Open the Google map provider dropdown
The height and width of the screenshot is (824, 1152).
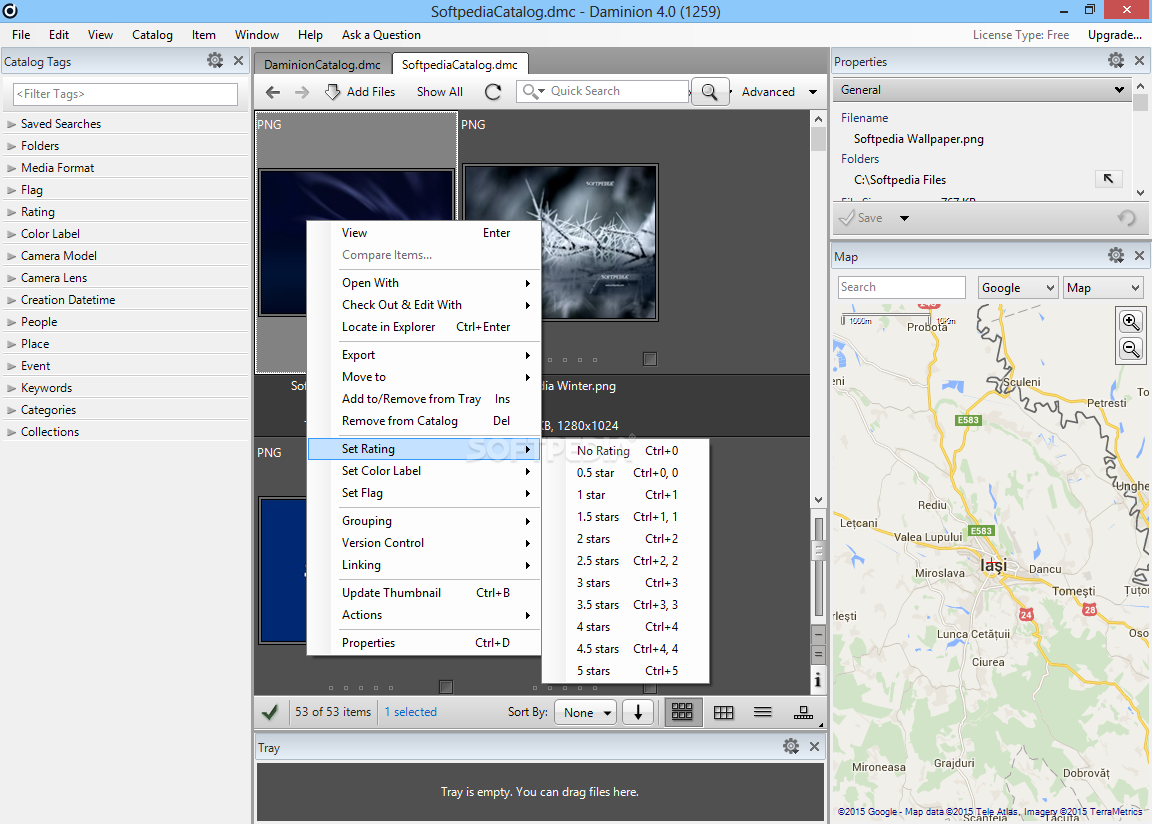click(x=1018, y=288)
